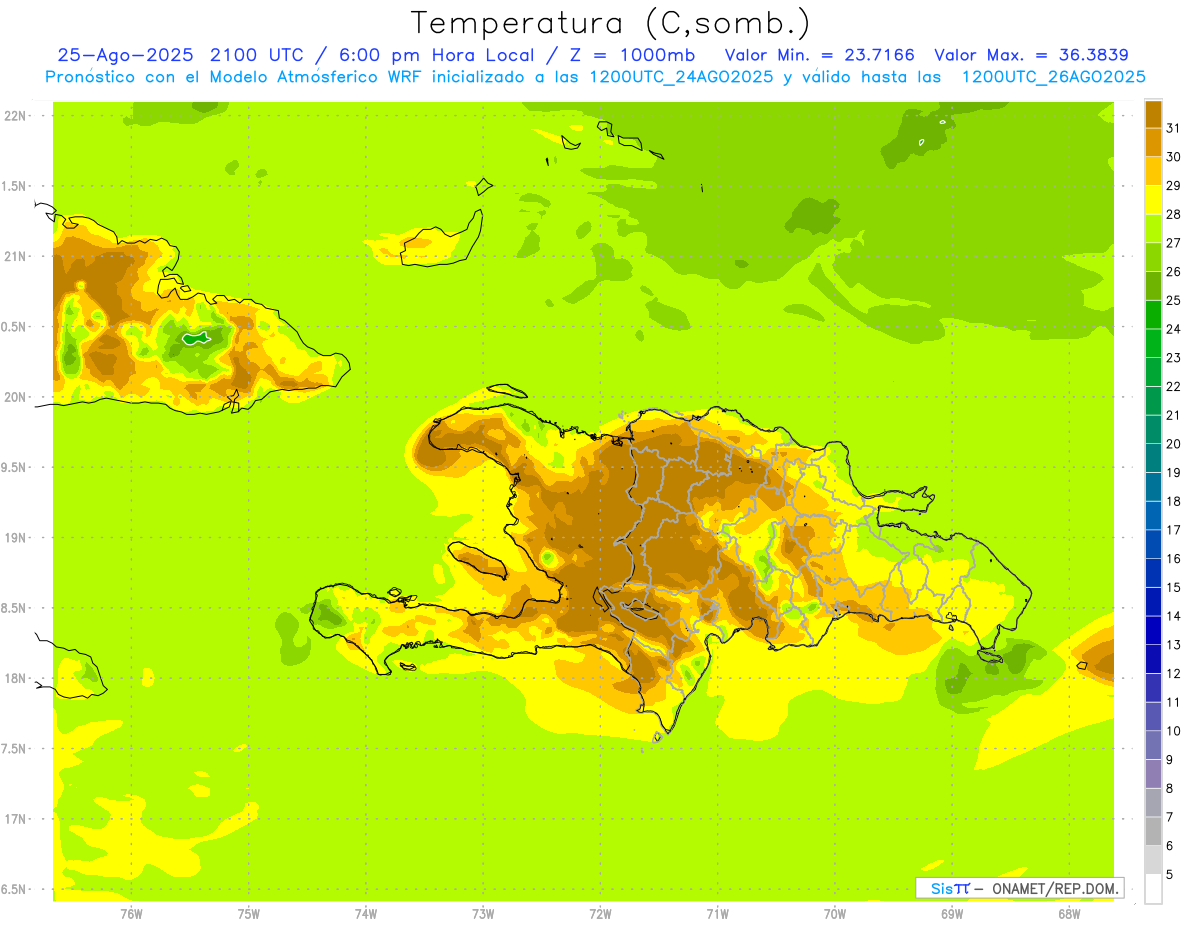The width and height of the screenshot is (1200, 927).
Task: Click 'Valor Min. = 23.7166' value
Action: 819,56
